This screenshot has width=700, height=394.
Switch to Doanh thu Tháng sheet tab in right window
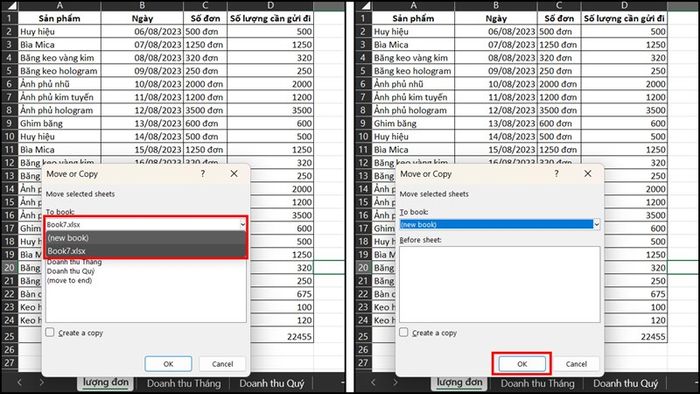[x=537, y=383]
